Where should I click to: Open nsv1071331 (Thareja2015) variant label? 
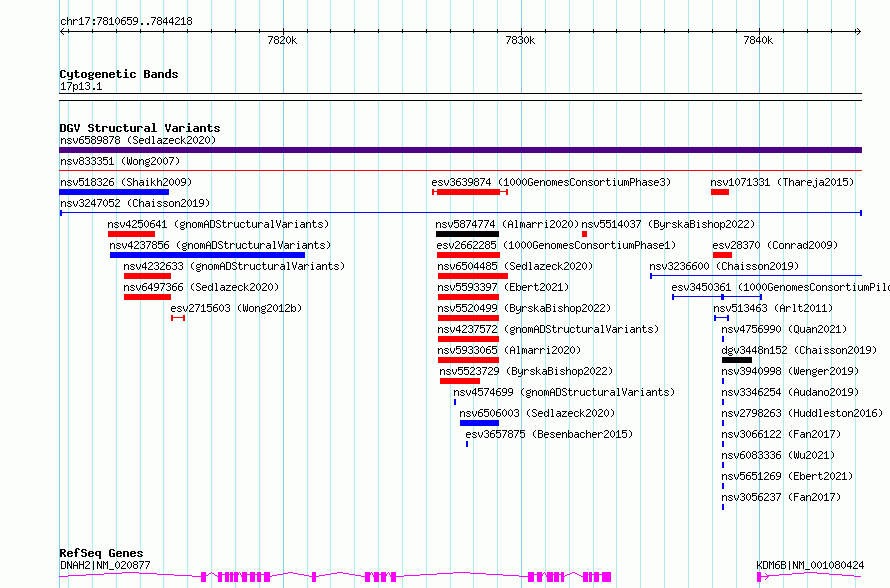(782, 182)
